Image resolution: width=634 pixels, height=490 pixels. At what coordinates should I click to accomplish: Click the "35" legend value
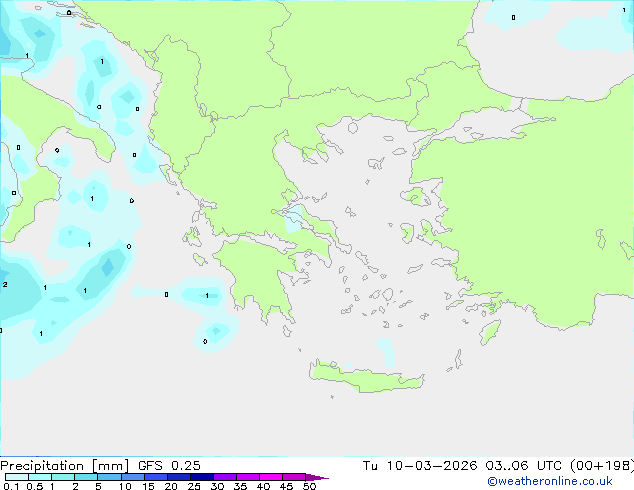[240, 486]
